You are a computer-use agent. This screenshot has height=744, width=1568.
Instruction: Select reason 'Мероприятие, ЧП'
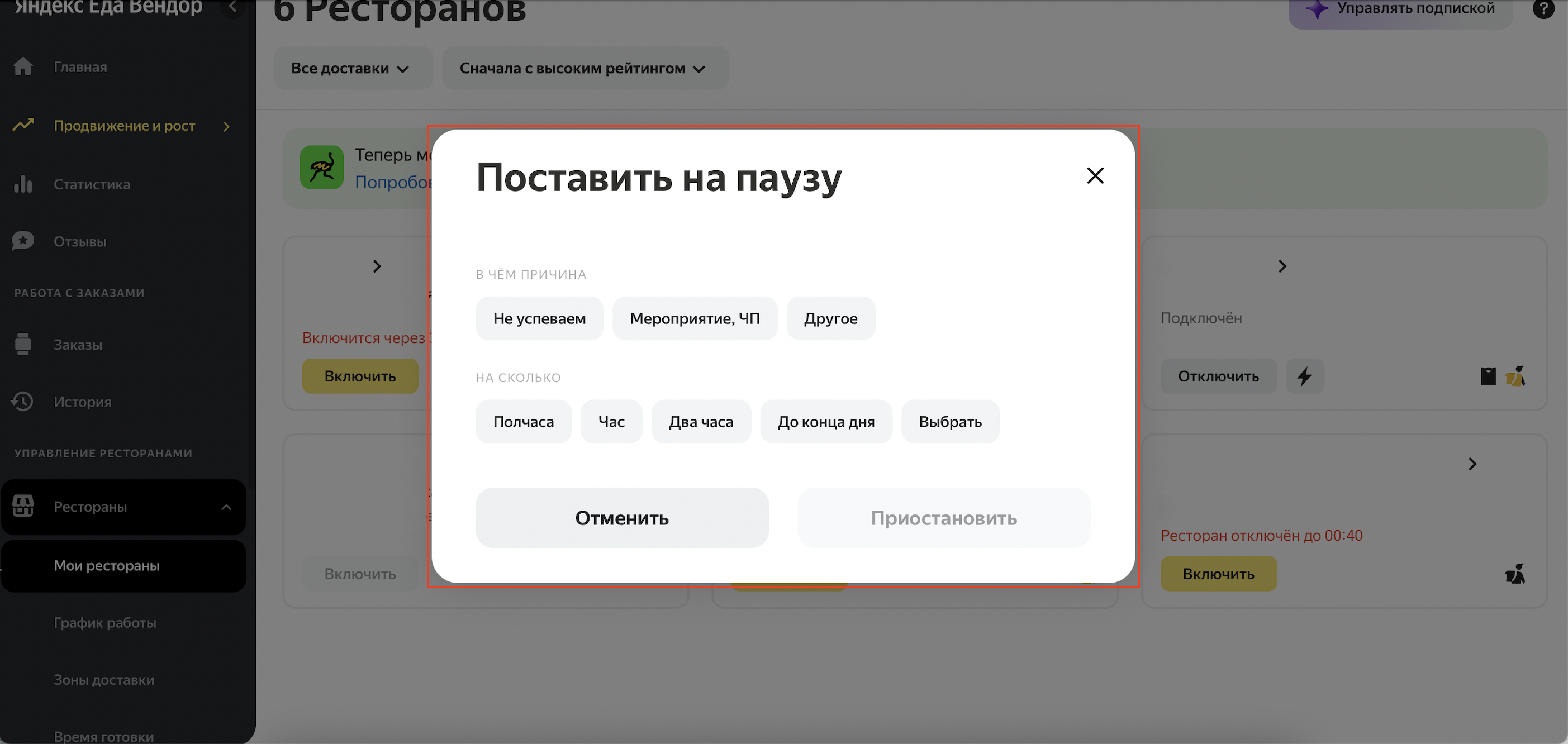695,318
